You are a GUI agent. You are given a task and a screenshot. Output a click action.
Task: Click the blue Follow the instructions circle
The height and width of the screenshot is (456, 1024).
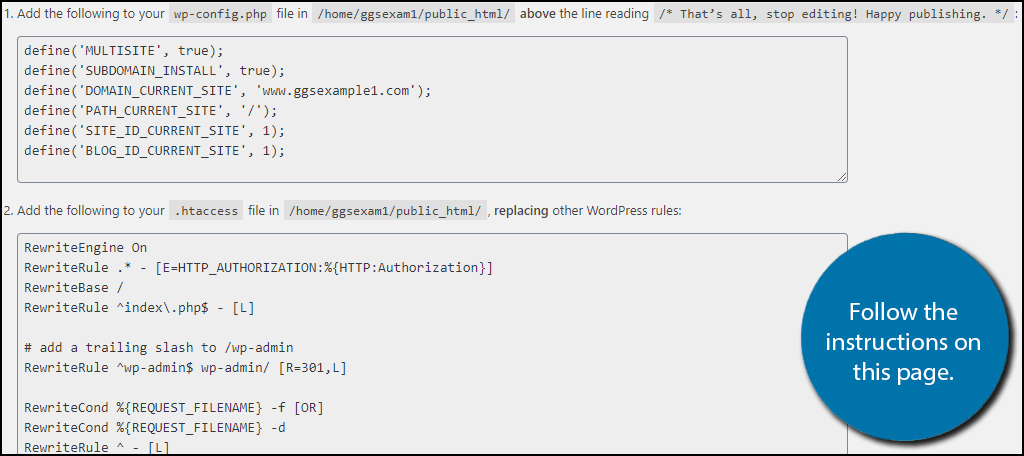(903, 342)
